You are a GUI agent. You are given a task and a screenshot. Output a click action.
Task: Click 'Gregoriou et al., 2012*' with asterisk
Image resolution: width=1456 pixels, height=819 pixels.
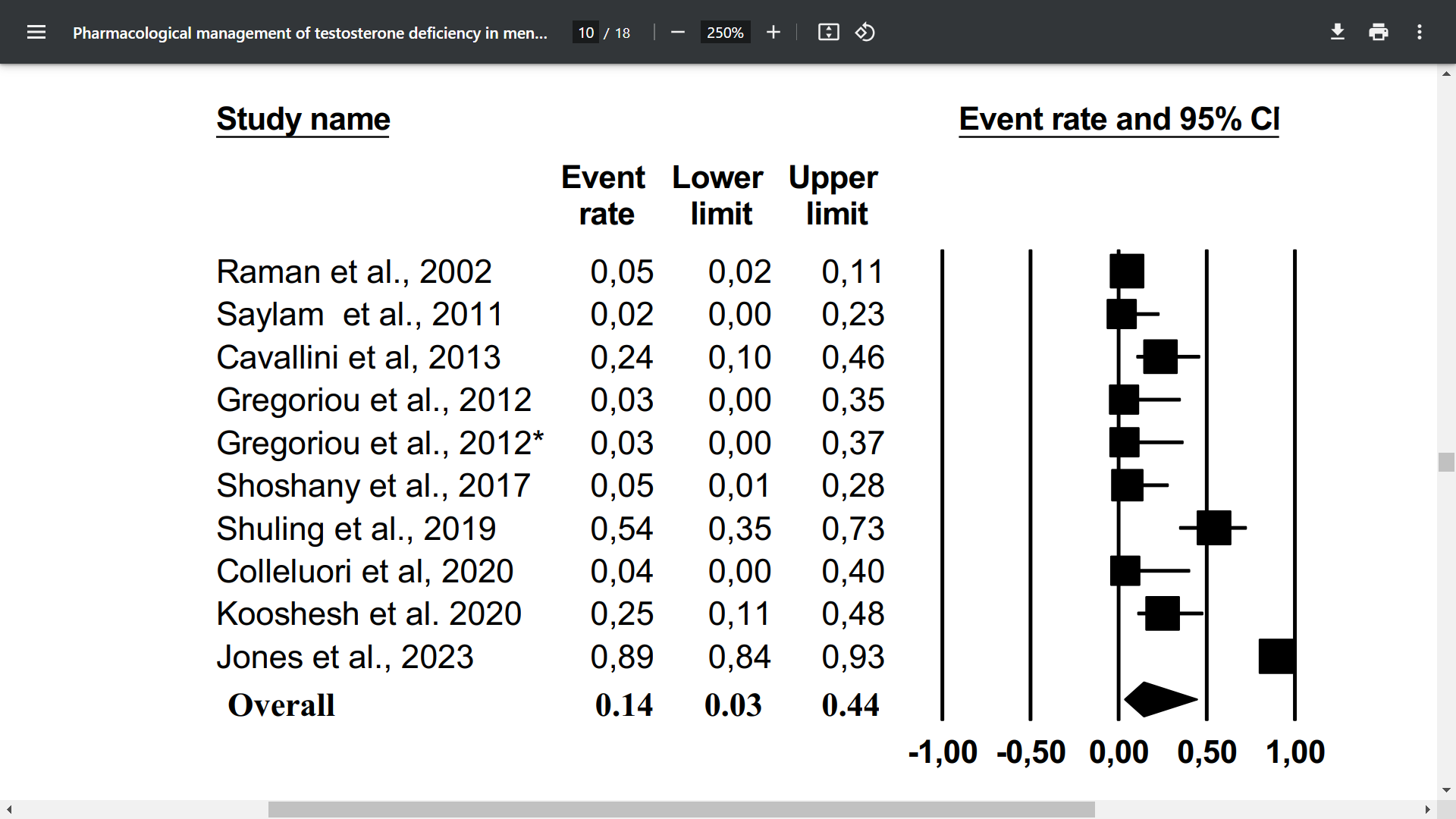pos(380,443)
